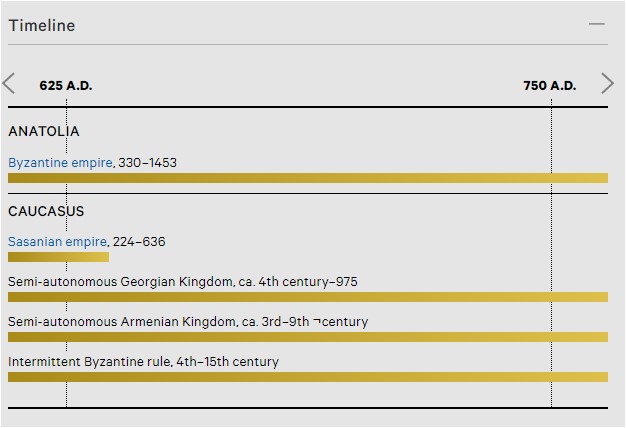Select the 750 A.D. timeline marker
Viewport: 626px width, 428px height.
[550, 85]
